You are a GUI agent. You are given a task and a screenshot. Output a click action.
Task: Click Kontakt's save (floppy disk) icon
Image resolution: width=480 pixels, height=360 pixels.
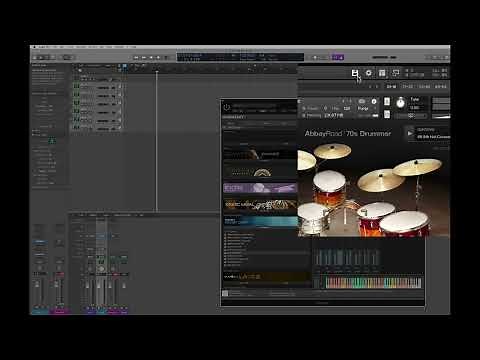tap(355, 73)
